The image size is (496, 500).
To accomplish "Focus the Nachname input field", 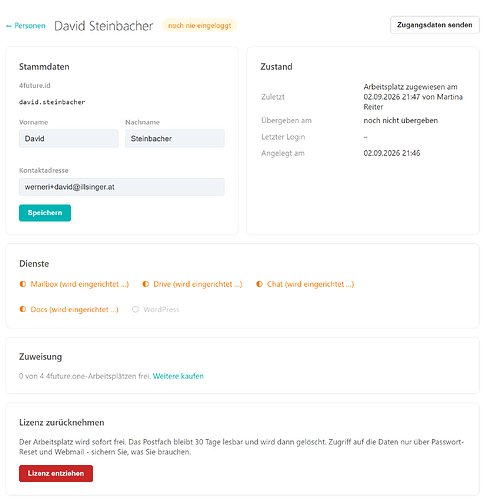I will (x=175, y=138).
